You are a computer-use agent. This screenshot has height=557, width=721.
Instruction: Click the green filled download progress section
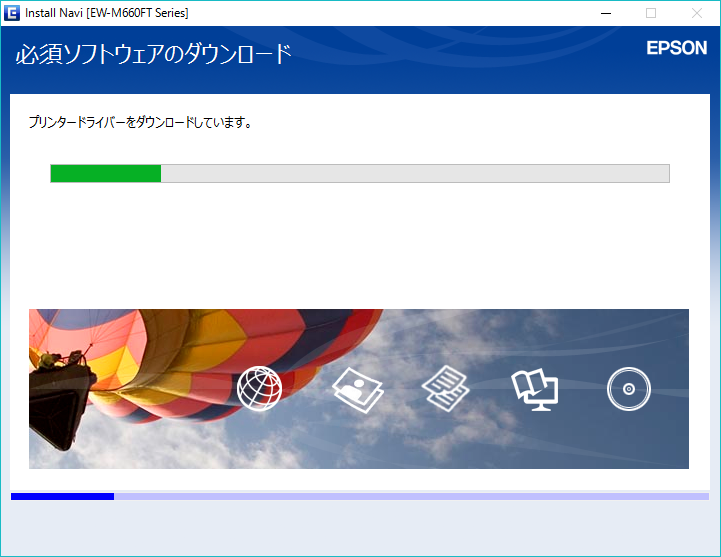[106, 174]
